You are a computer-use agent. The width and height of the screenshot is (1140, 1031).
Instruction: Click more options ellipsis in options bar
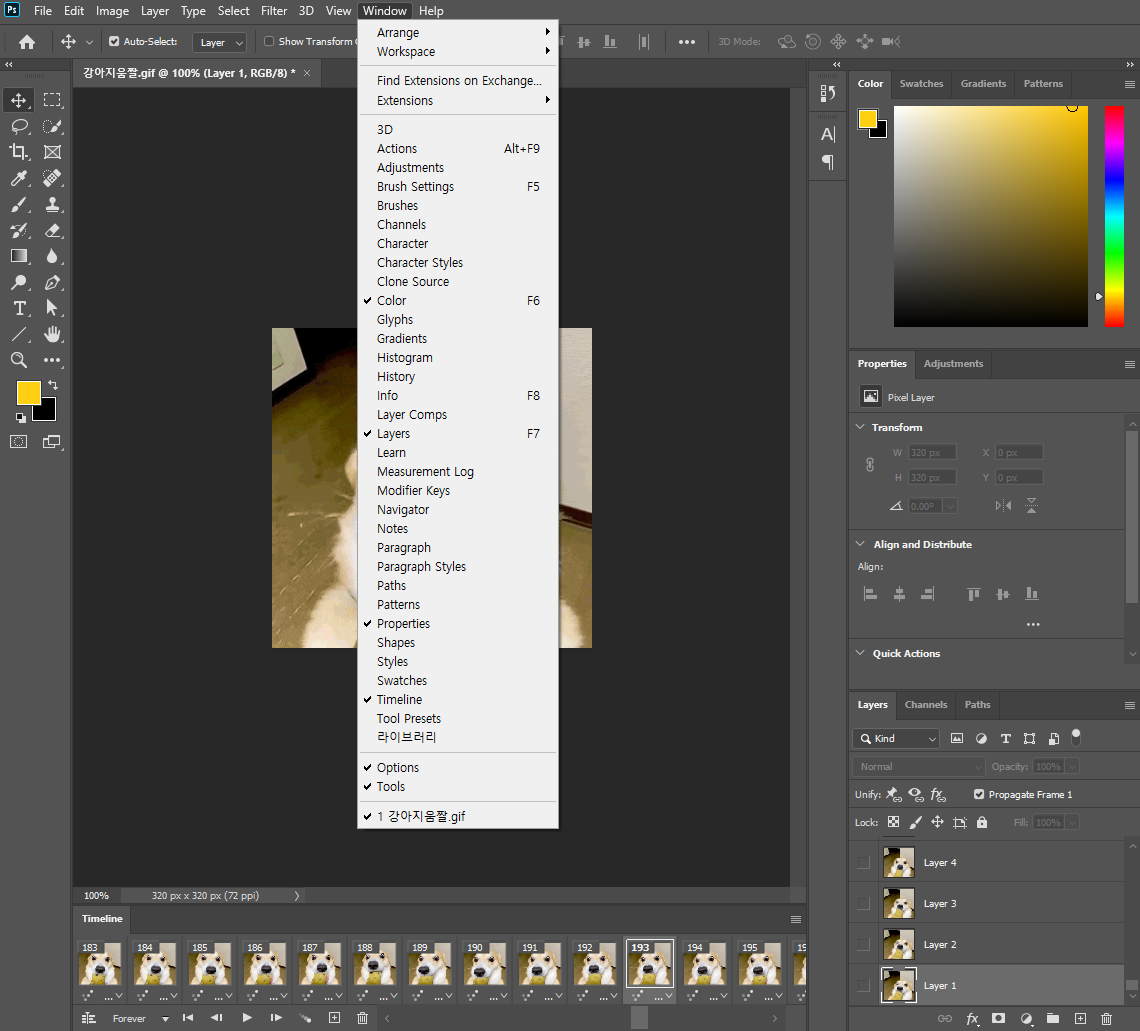pos(686,42)
